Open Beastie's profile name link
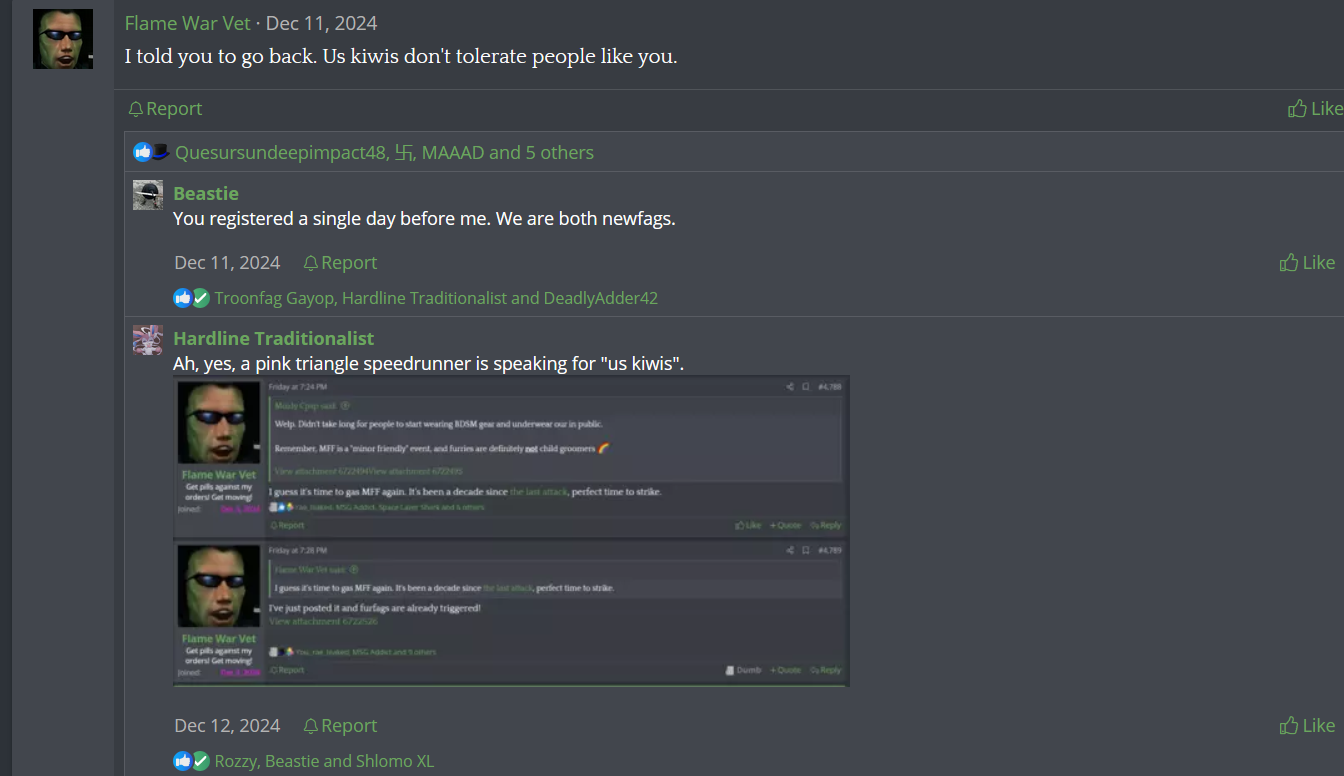 coord(206,193)
